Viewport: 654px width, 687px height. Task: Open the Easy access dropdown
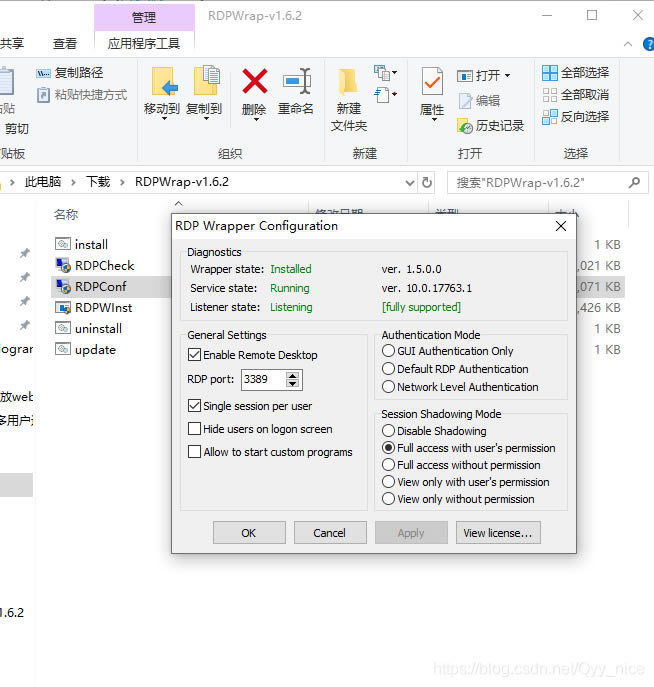tap(385, 95)
